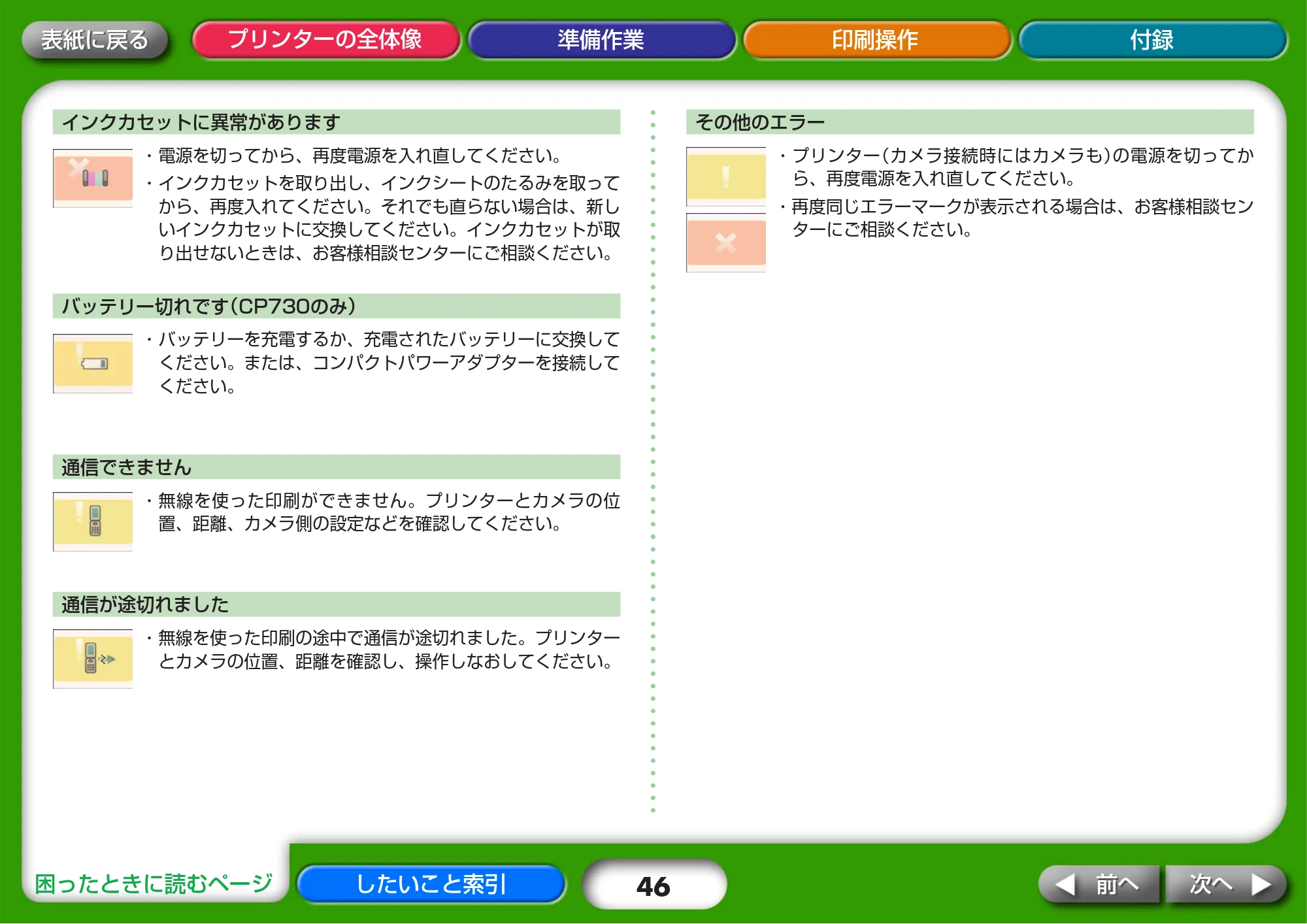Image resolution: width=1307 pixels, height=924 pixels.
Task: Click the 通信が途切れました heading
Action: pyautogui.click(x=336, y=604)
